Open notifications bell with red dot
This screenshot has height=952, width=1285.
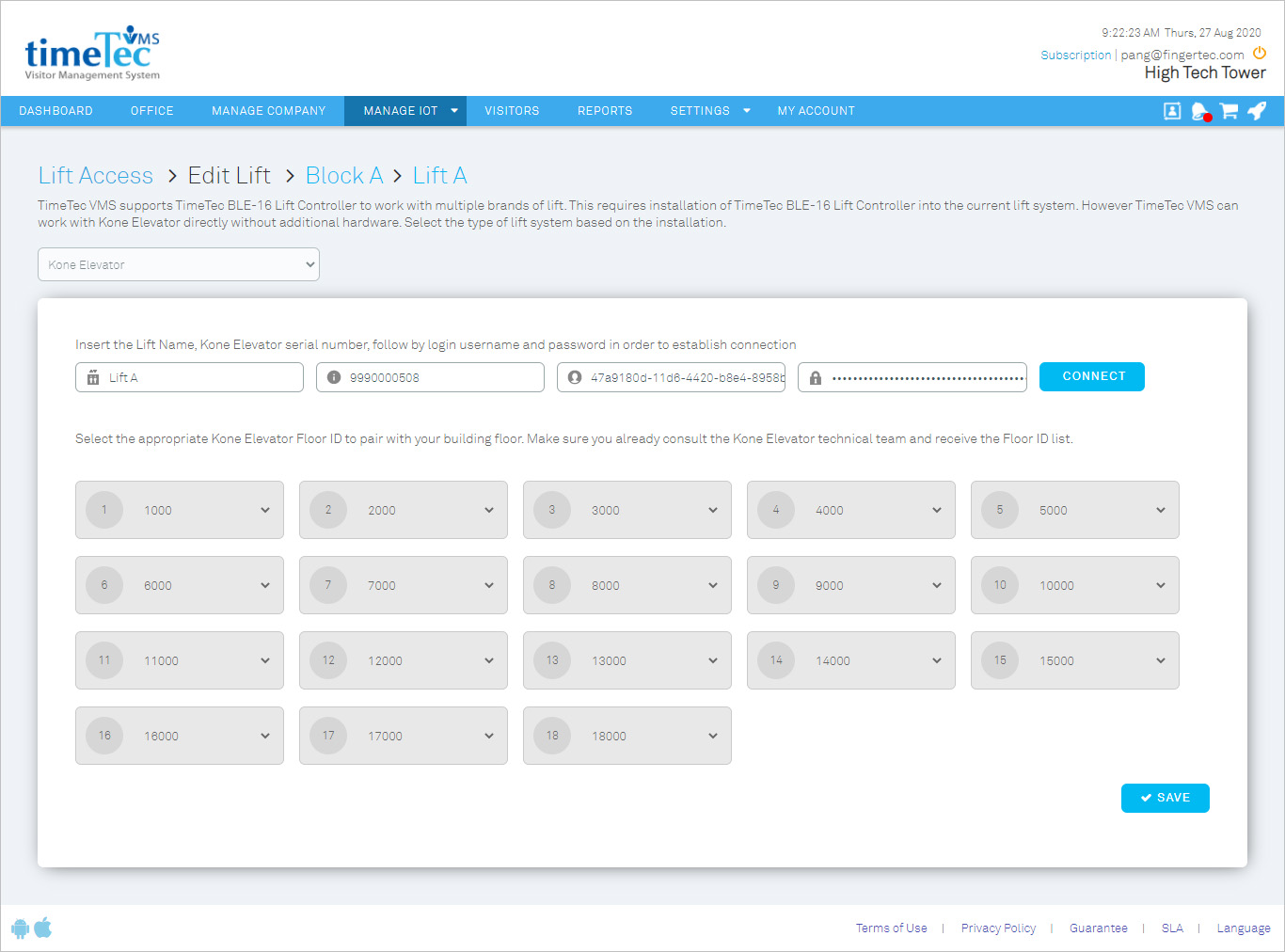pyautogui.click(x=1200, y=112)
